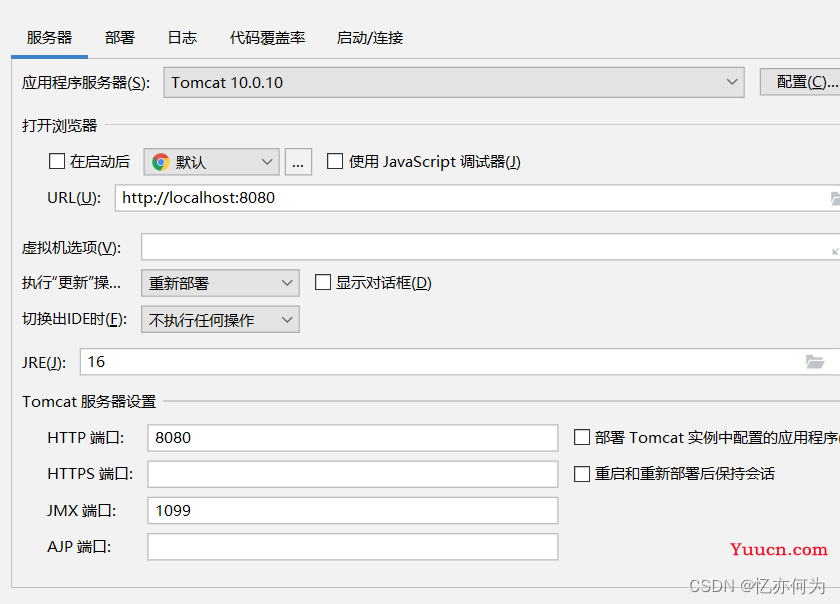This screenshot has width=840, height=604.
Task: Go to the 启动/连接 tab
Action: pos(370,38)
